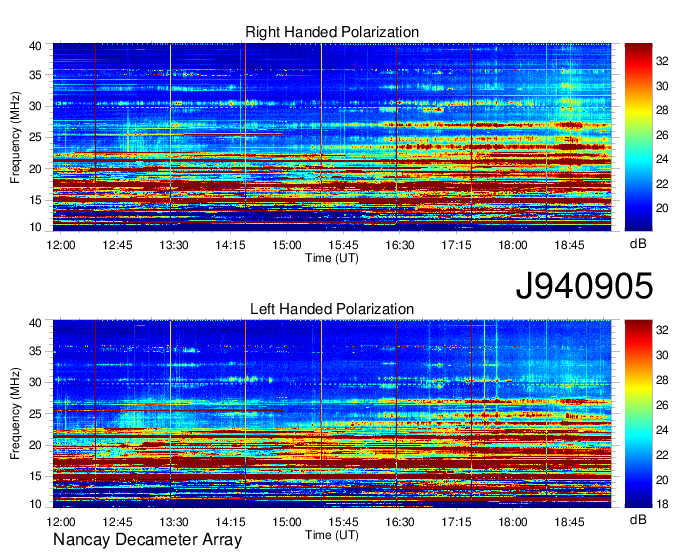Click the Left Handed polarization color scale bar
This screenshot has height=552, width=680.
(x=638, y=414)
